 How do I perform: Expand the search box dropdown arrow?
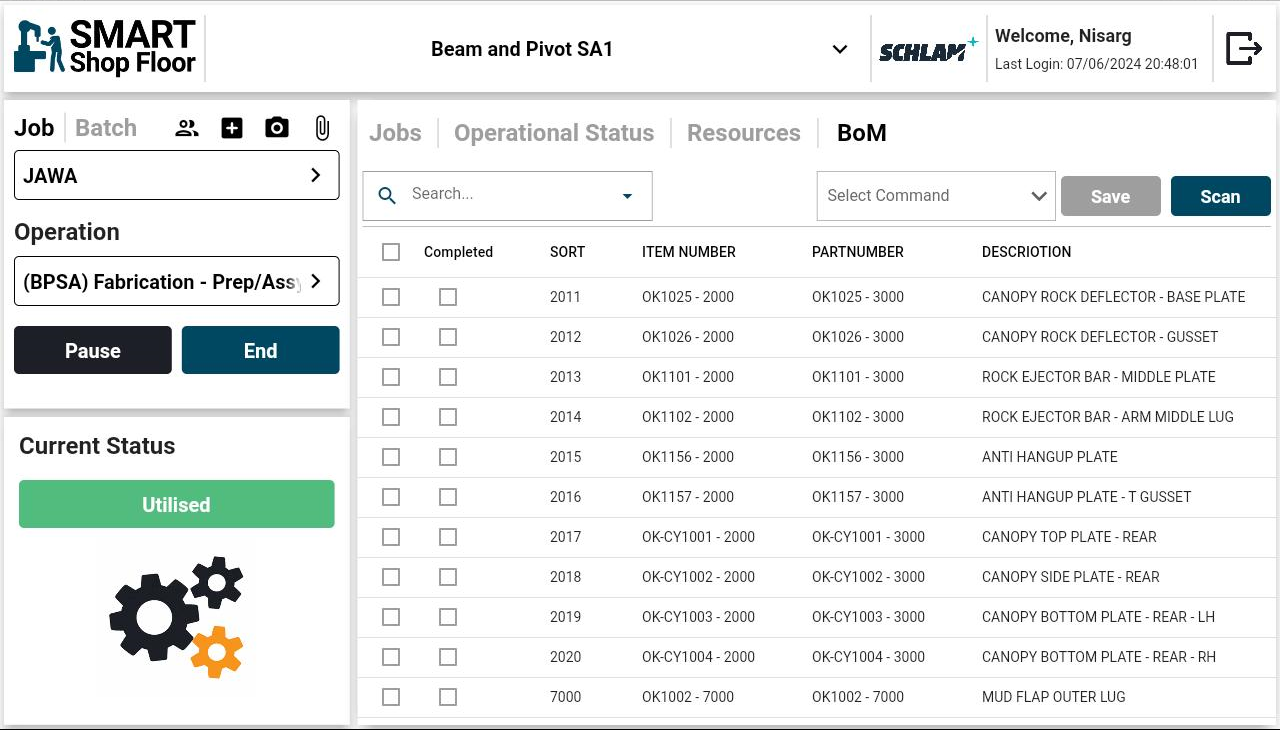tap(628, 196)
